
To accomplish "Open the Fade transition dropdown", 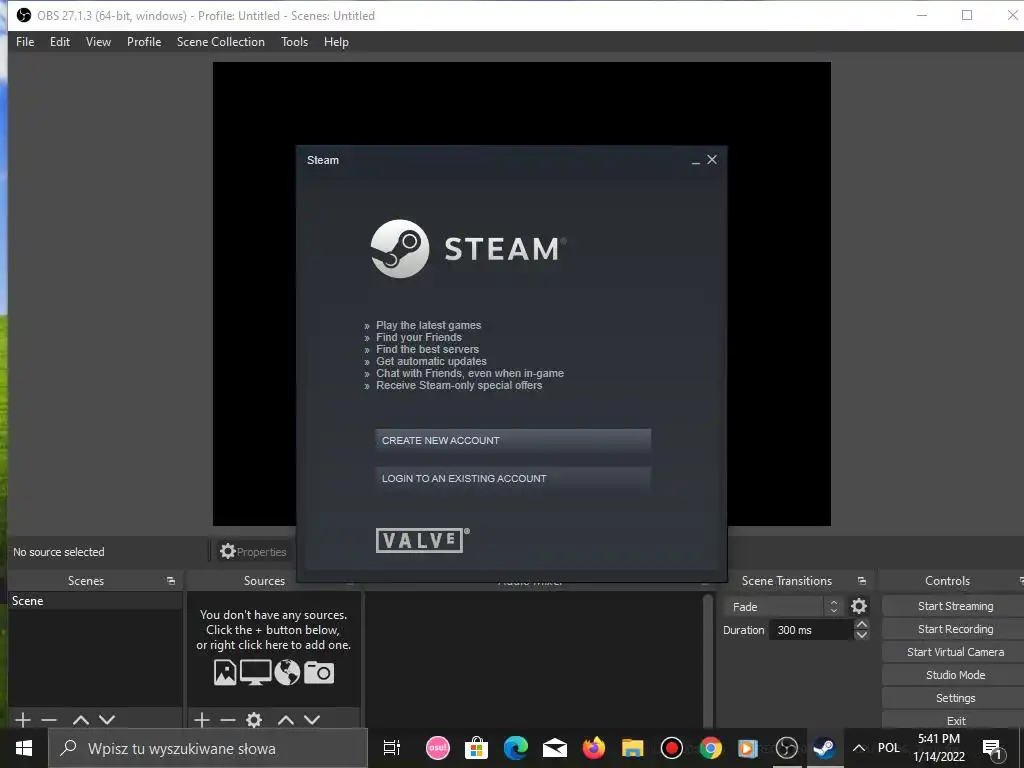I will [x=783, y=607].
